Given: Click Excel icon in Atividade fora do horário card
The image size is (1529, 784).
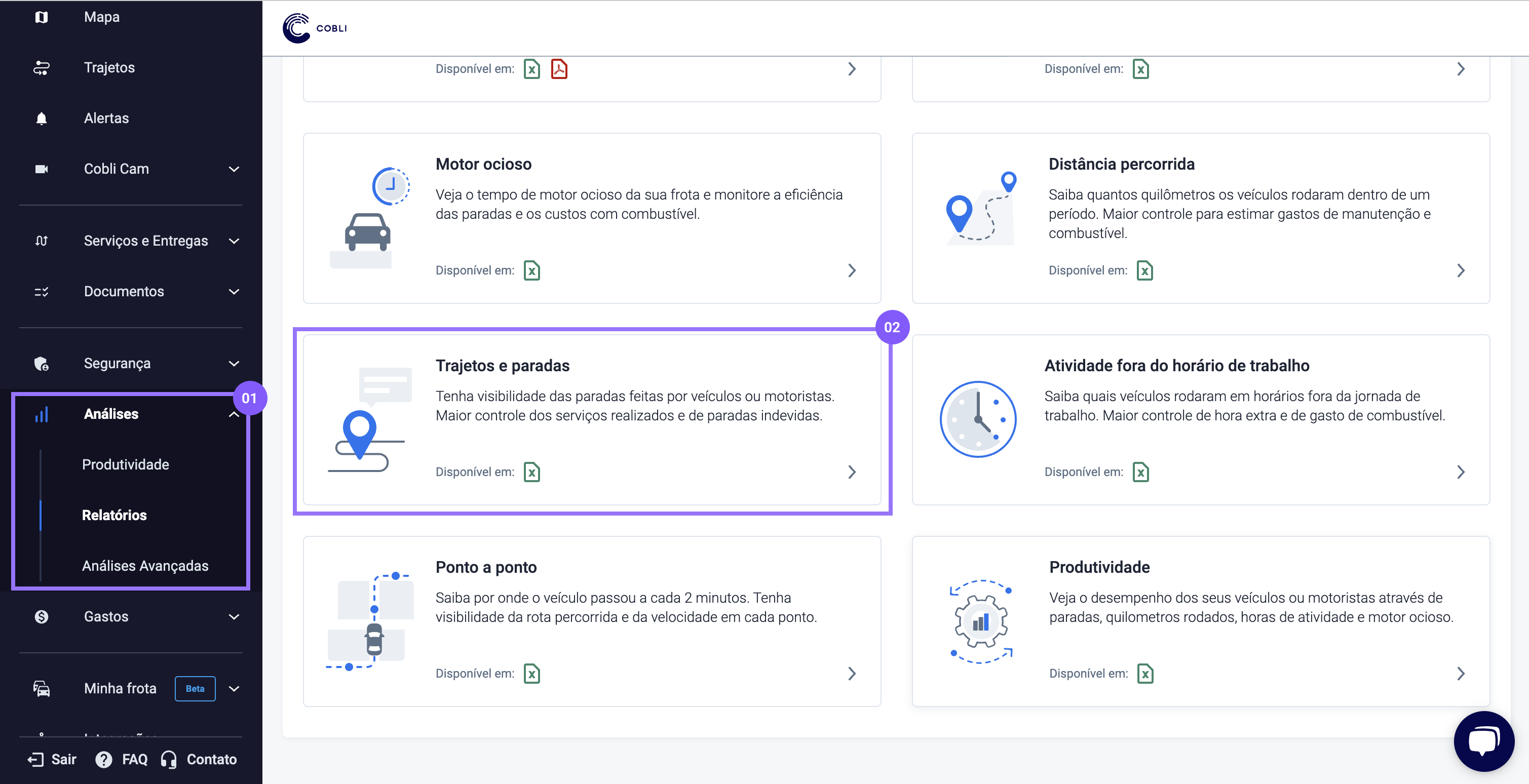Looking at the screenshot, I should tap(1140, 473).
